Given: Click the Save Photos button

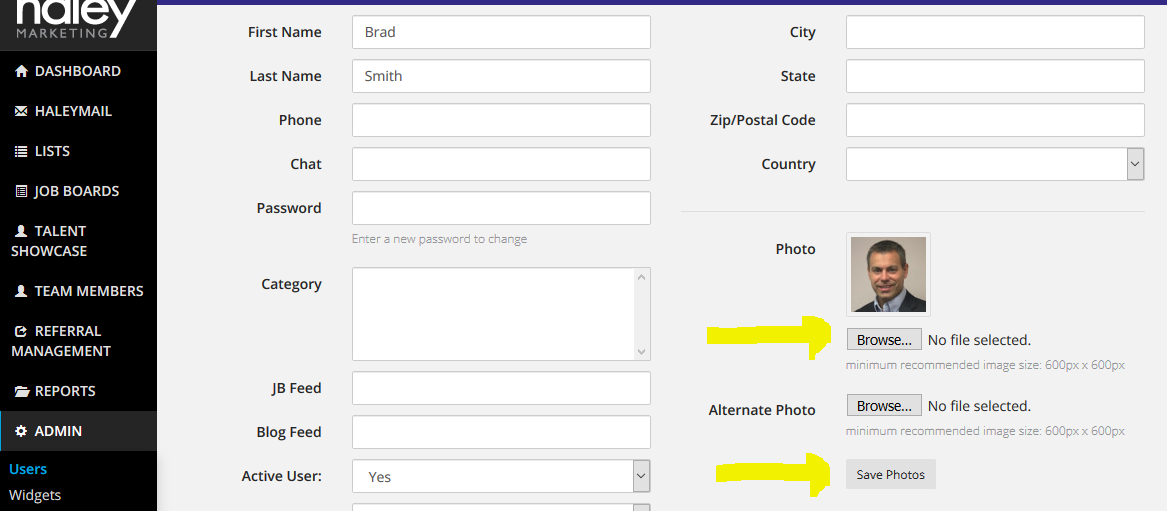Looking at the screenshot, I should click(x=891, y=475).
